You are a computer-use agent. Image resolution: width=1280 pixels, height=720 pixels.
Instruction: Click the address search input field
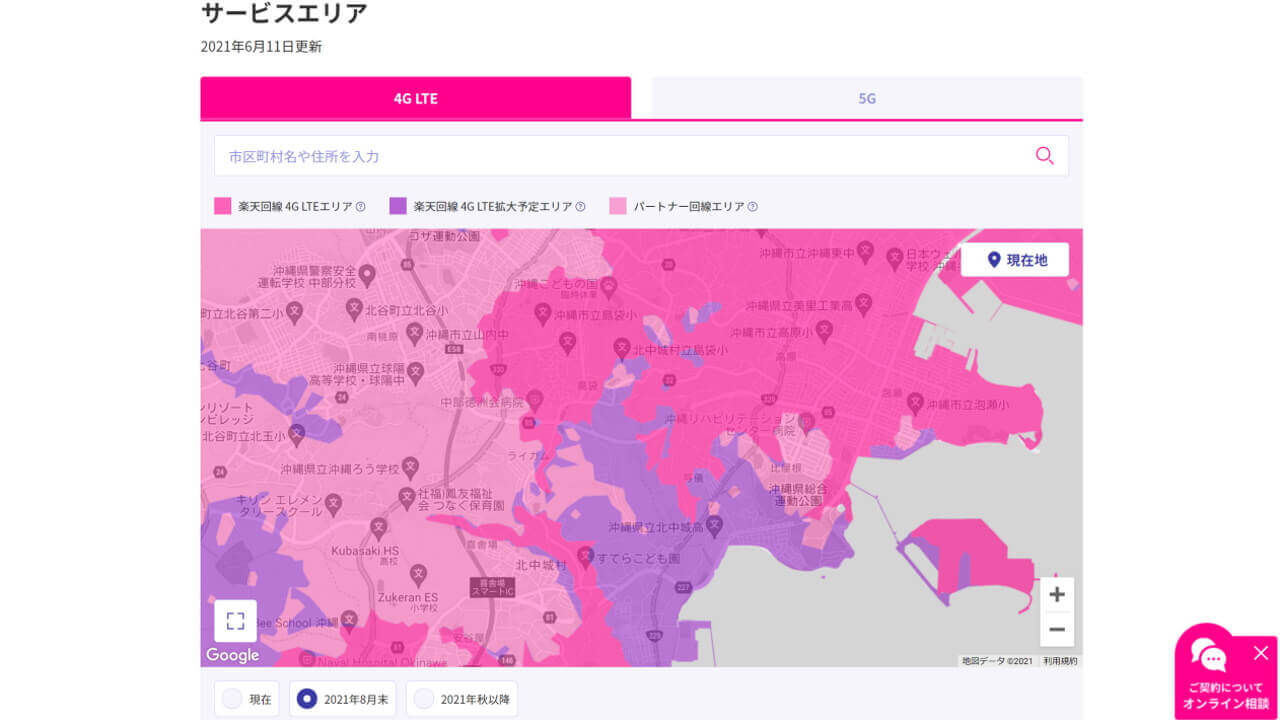point(600,156)
